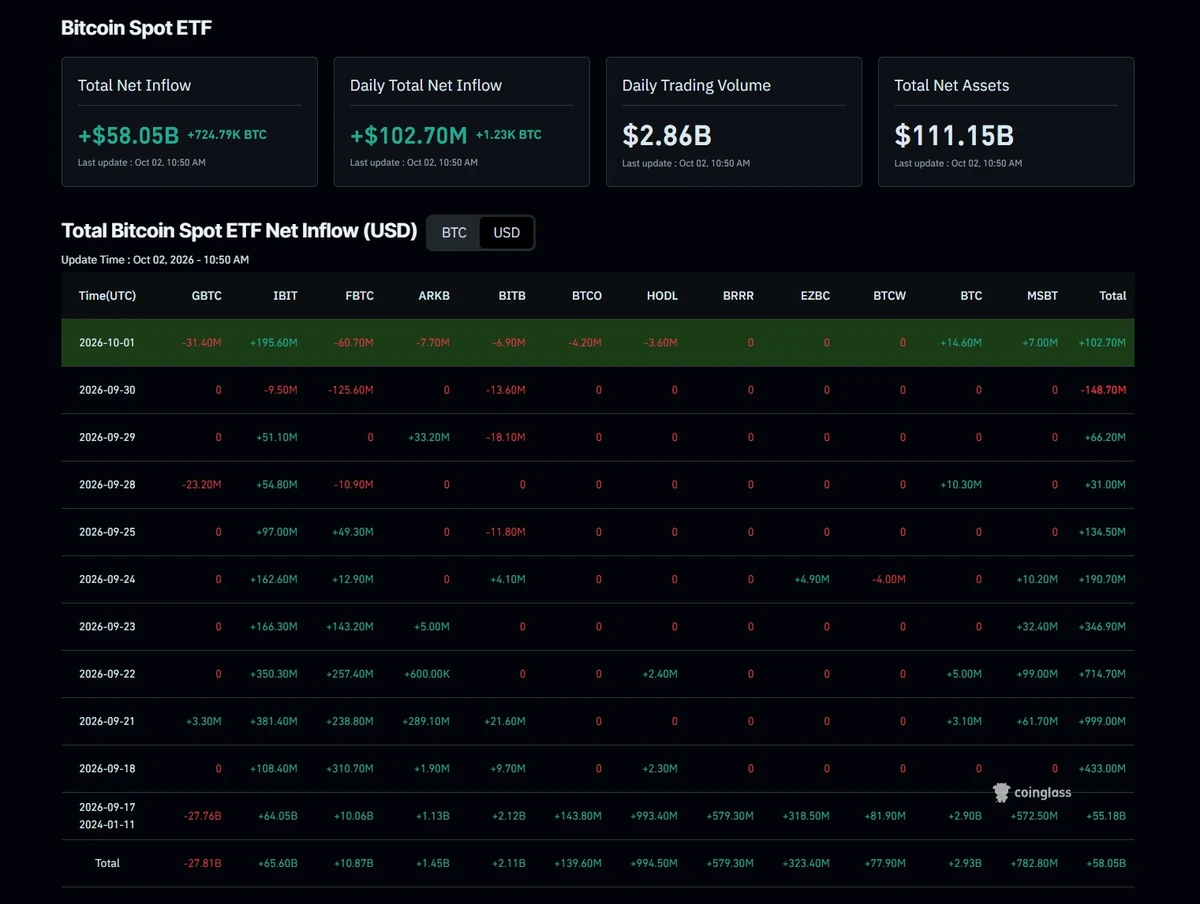Click BITB -11.80M cell
Viewport: 1200px width, 904px height.
click(x=506, y=532)
